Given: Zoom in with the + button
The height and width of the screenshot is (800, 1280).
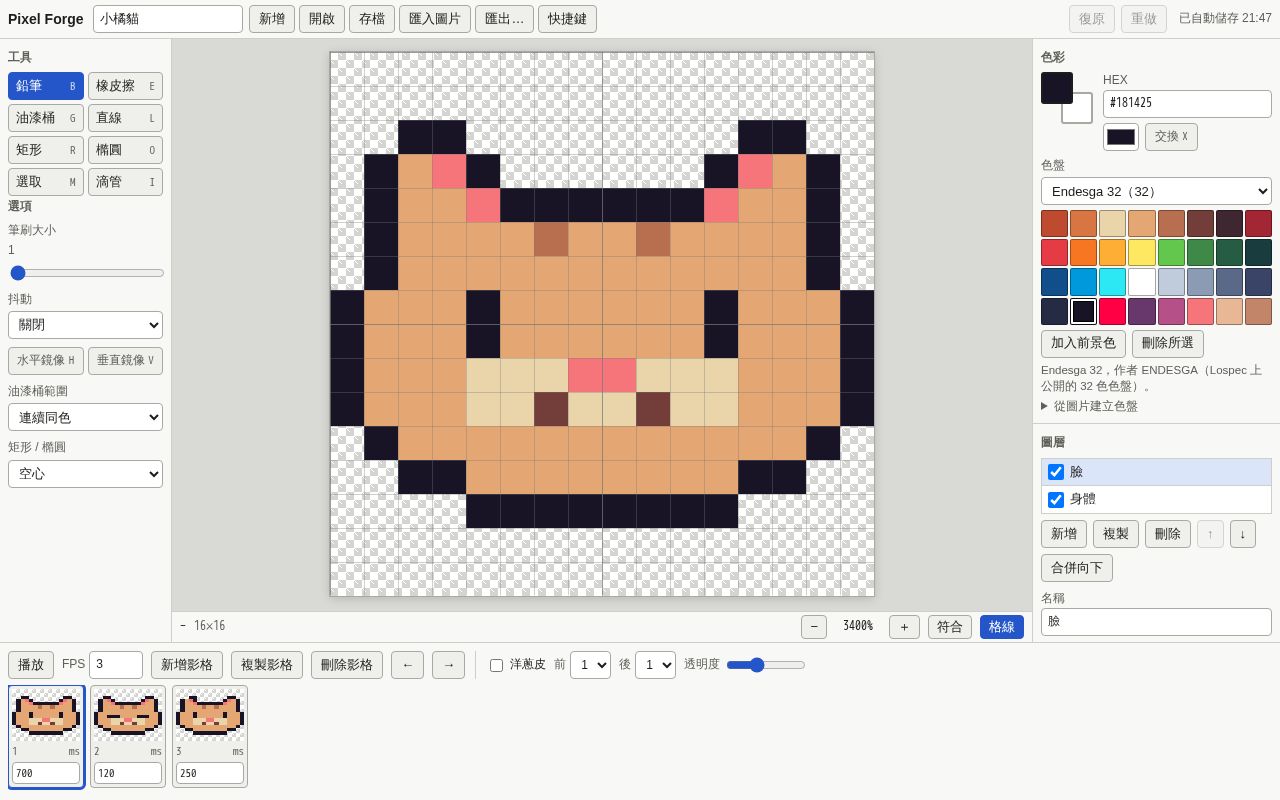Looking at the screenshot, I should 904,627.
